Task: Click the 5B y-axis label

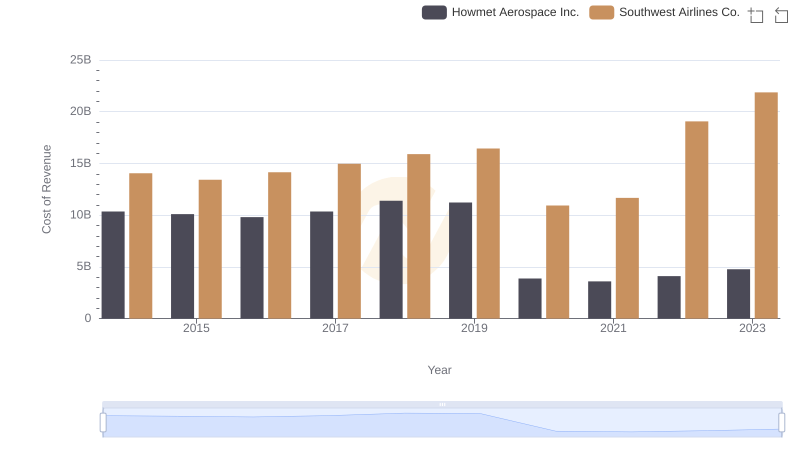Action: point(84,266)
